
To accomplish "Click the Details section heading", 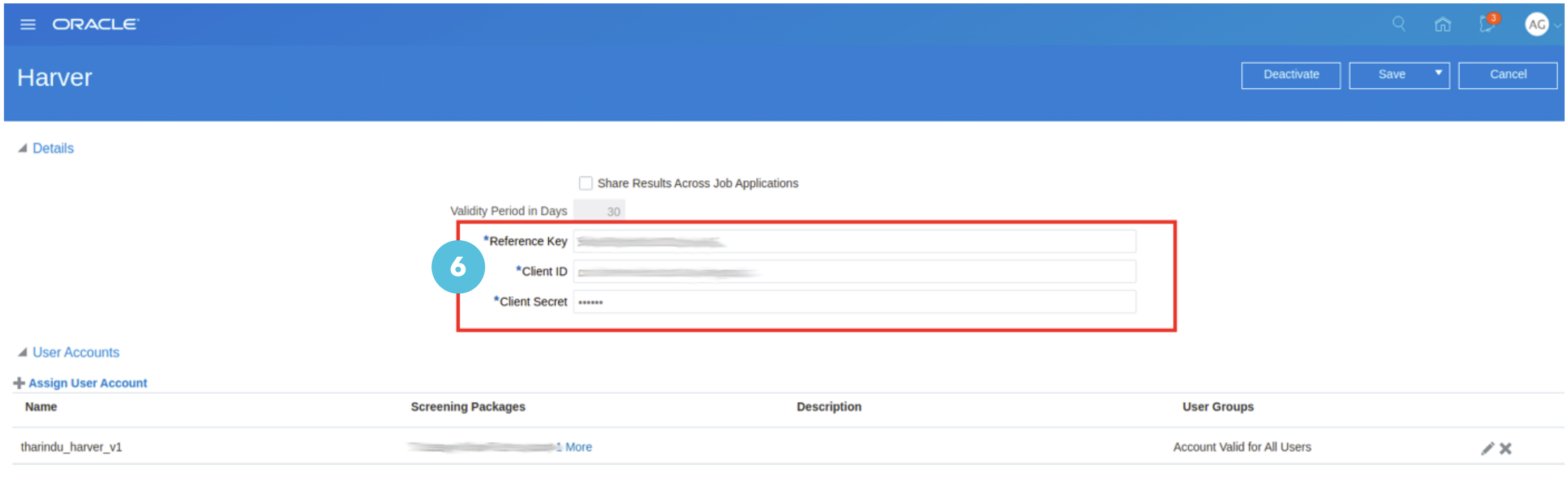I will tap(53, 148).
